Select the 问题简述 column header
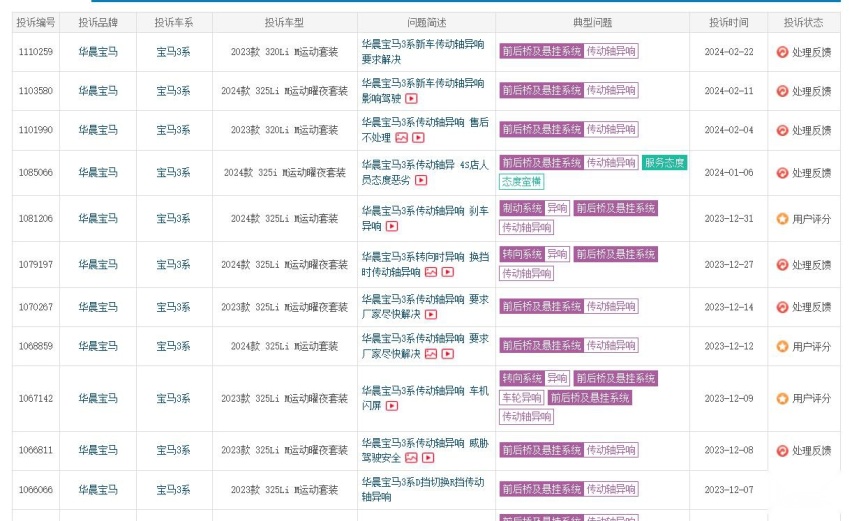852x521 pixels. tap(427, 22)
